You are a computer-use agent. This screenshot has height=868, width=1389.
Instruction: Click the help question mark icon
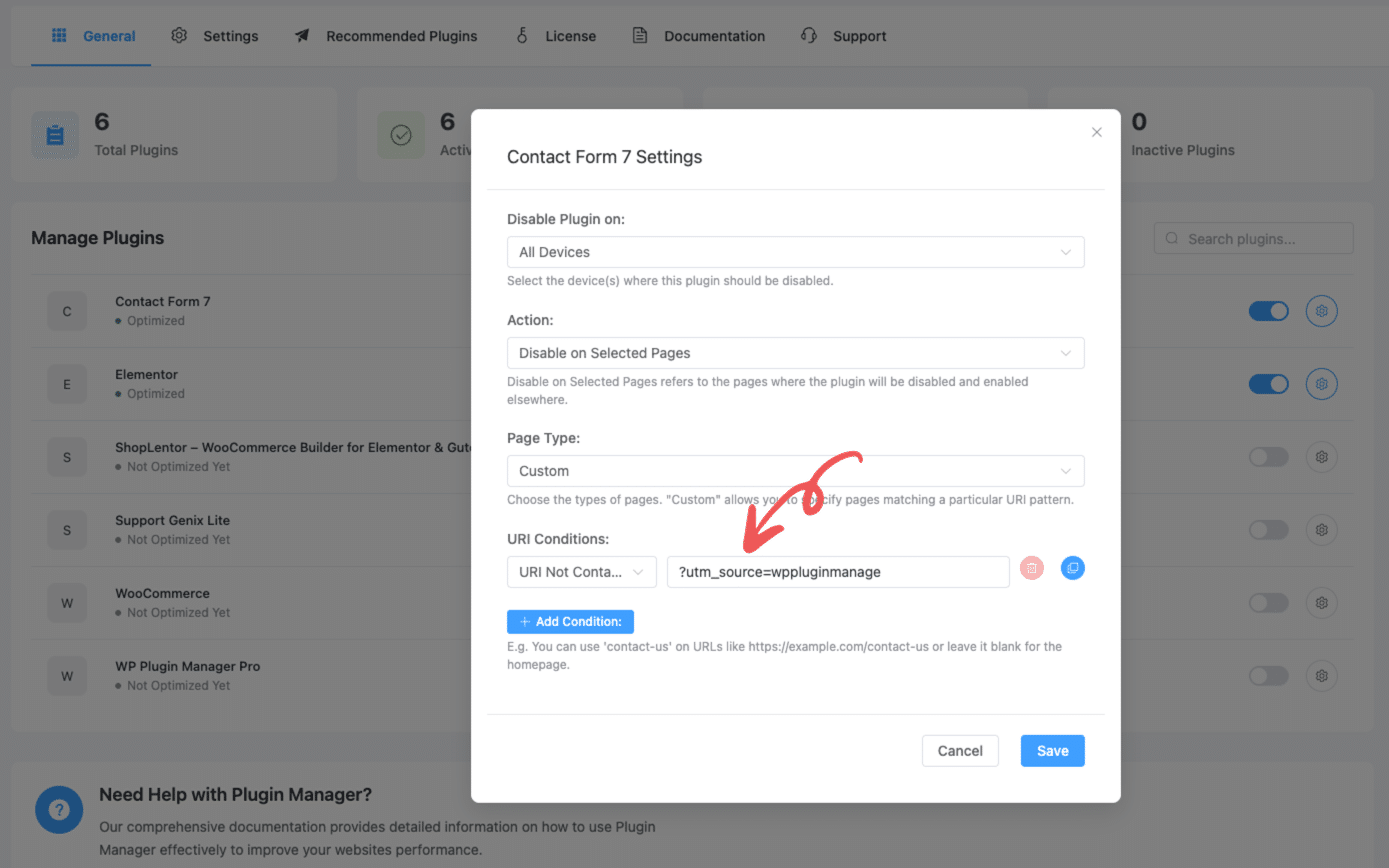(x=59, y=809)
